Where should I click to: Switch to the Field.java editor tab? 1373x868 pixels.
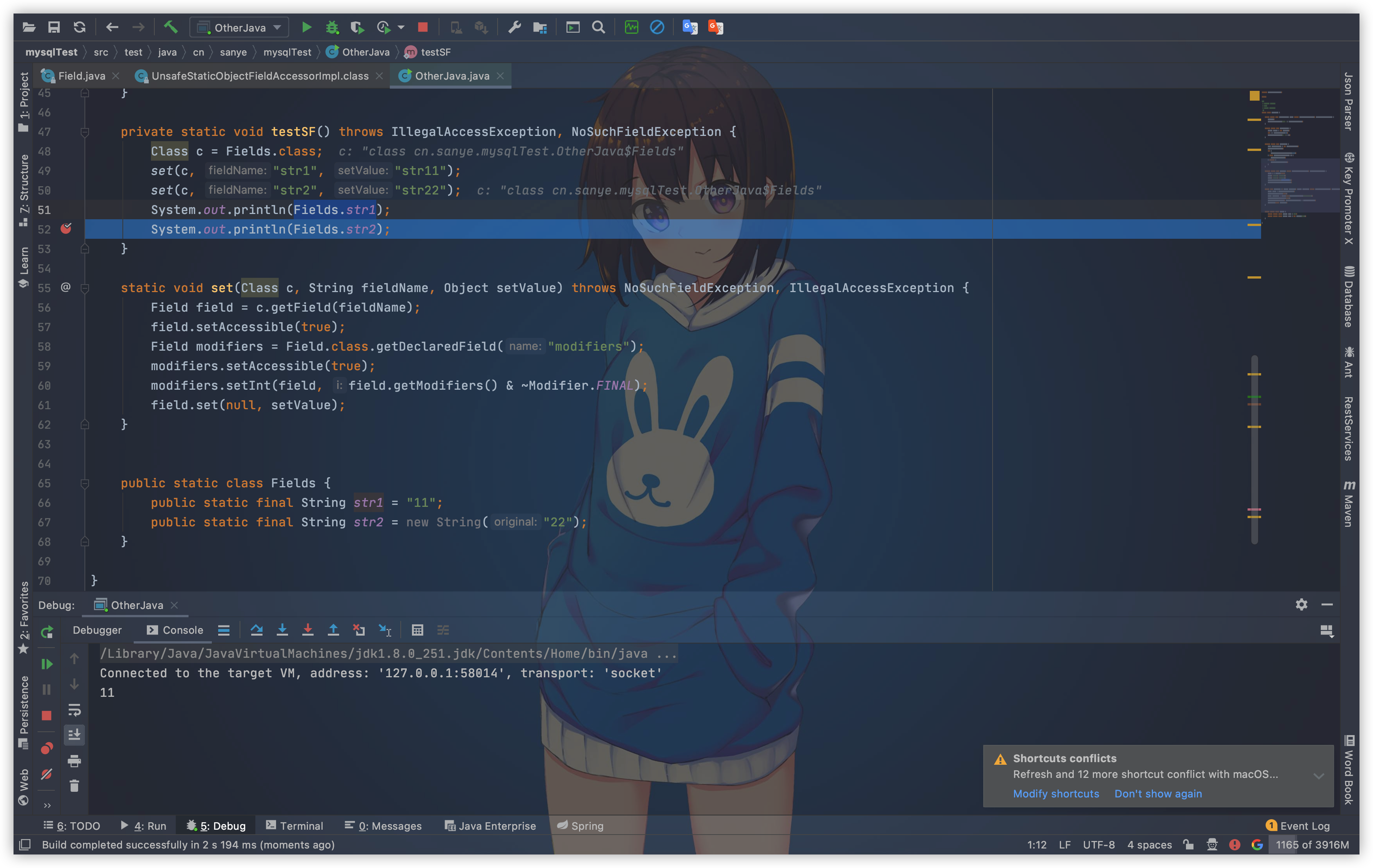[x=81, y=76]
